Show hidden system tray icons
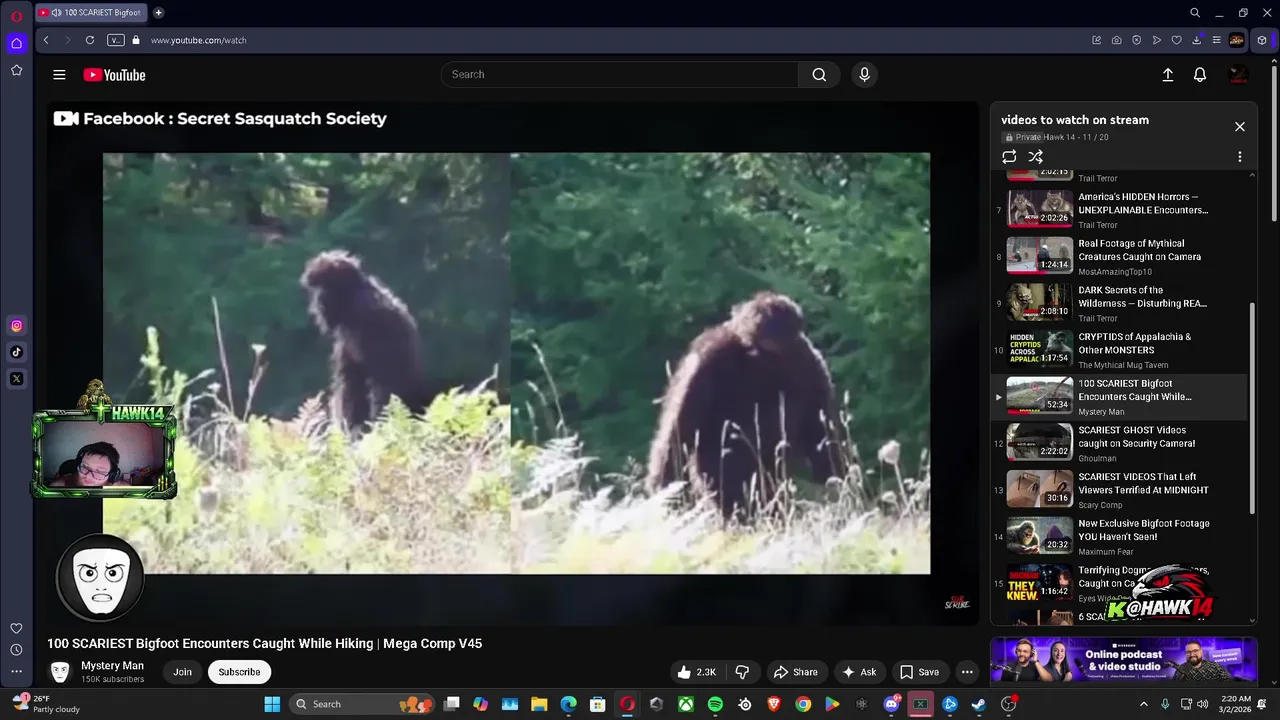1280x720 pixels. click(1144, 704)
